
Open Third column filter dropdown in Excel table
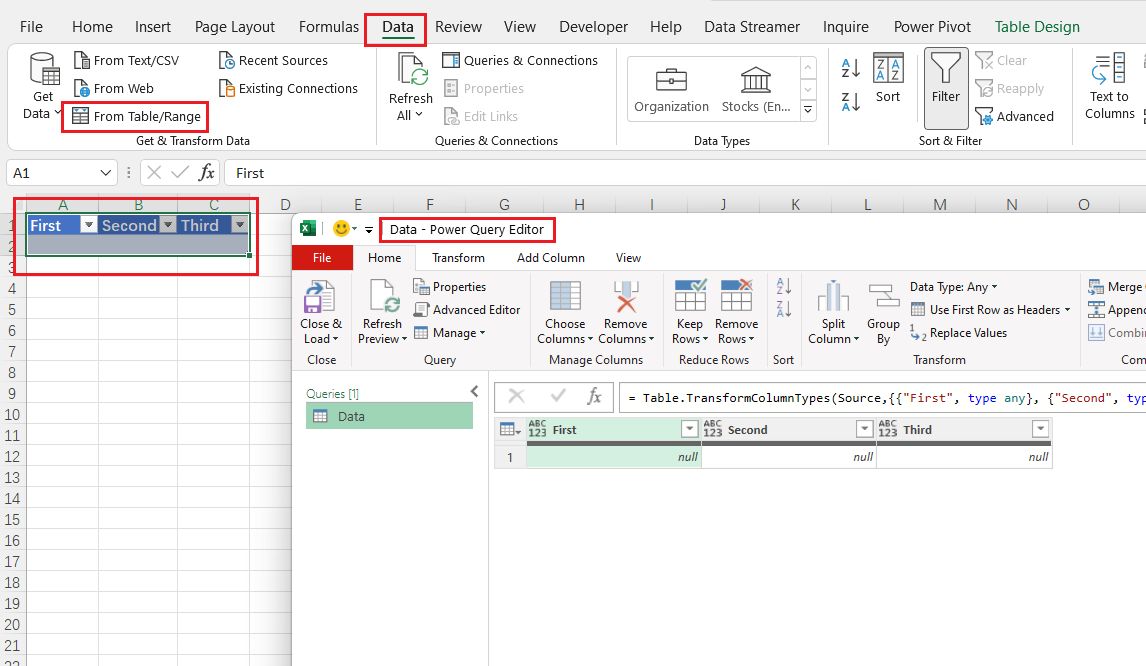click(240, 225)
